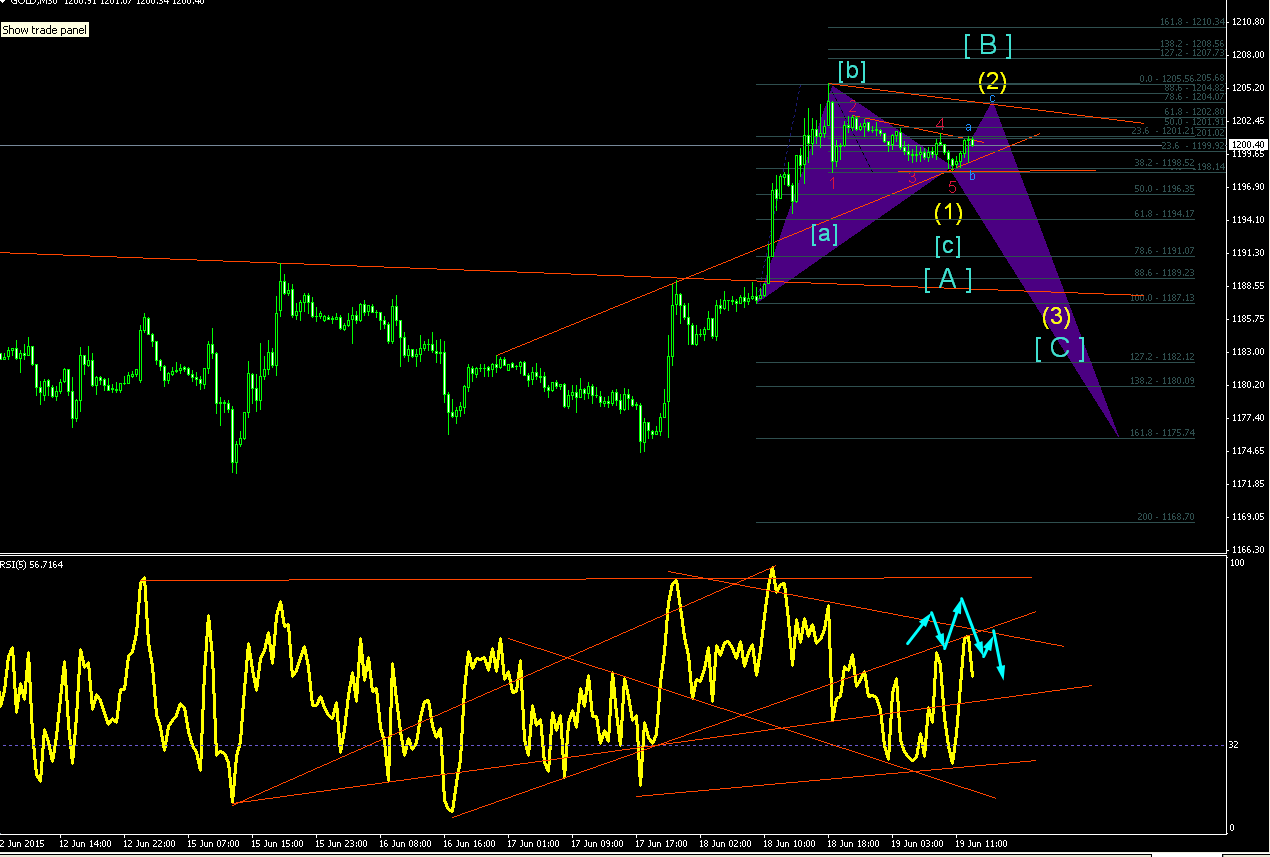Screen dimensions: 1270x857
Task: Click the 1210.80 price axis value
Action: [x=1250, y=21]
